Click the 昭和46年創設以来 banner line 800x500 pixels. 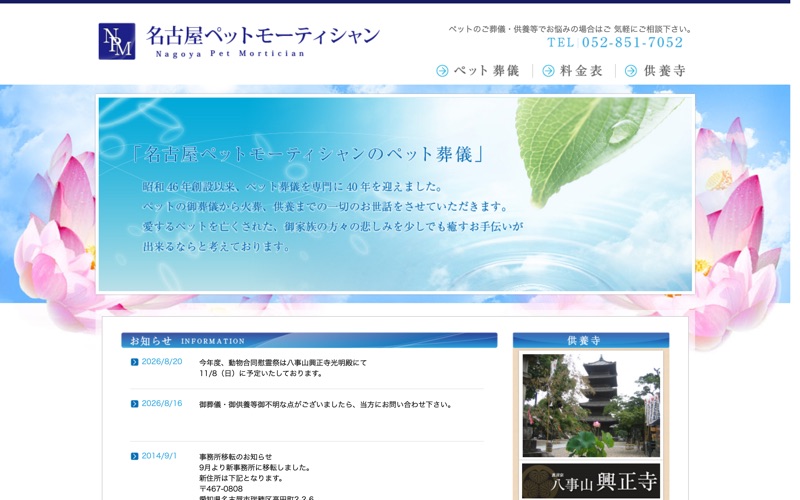click(292, 187)
